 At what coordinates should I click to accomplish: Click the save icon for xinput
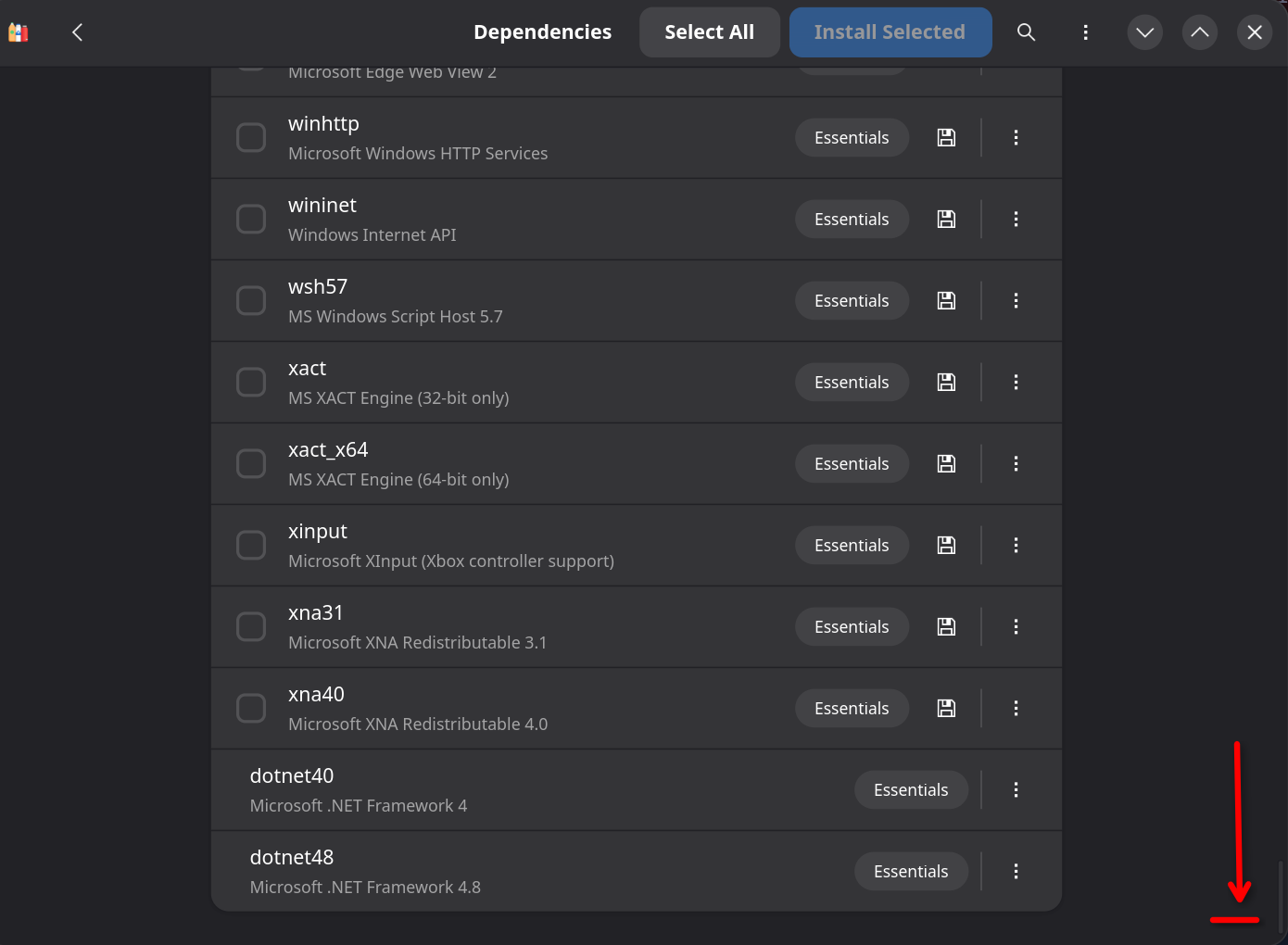click(946, 546)
